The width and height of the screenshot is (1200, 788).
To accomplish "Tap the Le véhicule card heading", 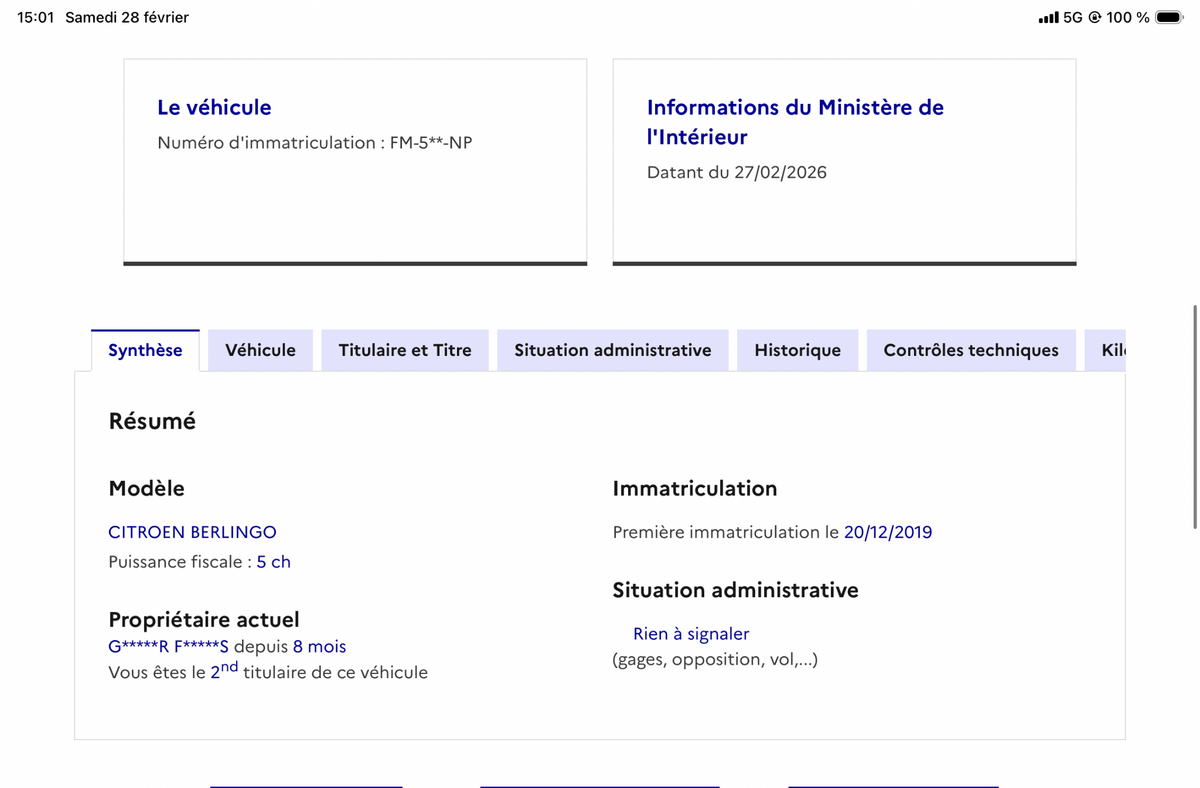I will coord(214,107).
